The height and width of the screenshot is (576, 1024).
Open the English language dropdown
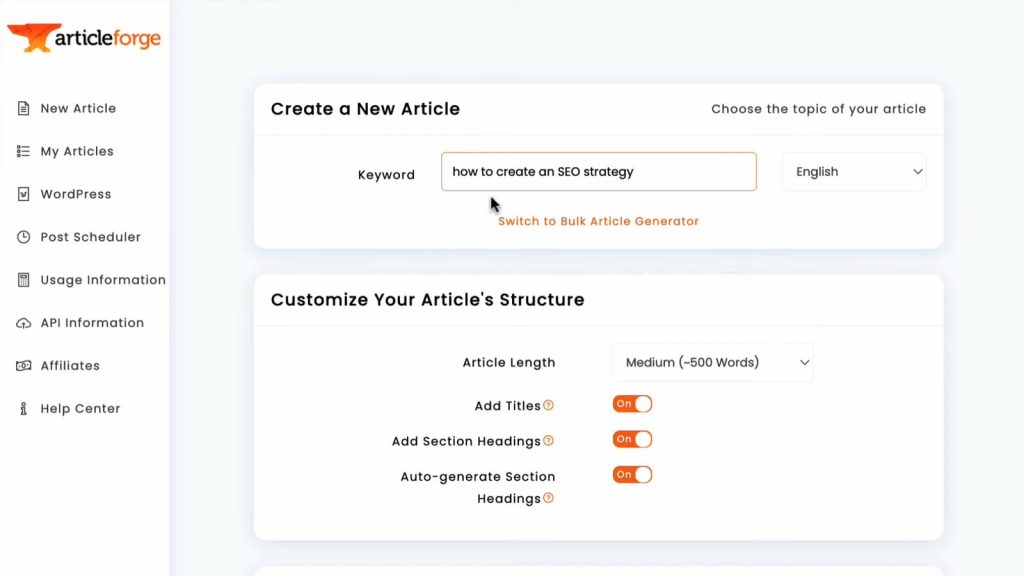[x=854, y=171]
